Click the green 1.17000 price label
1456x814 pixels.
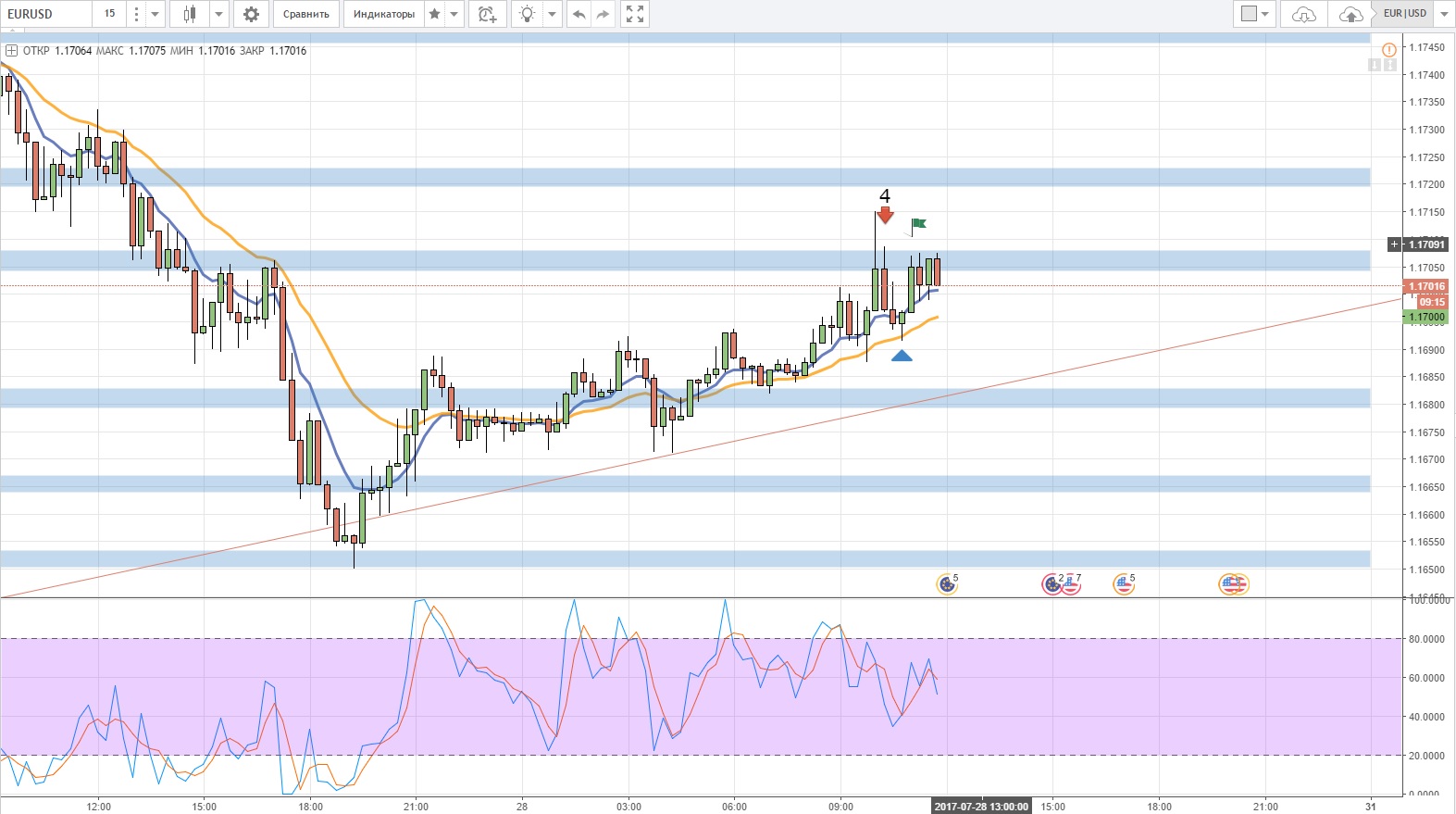[x=1426, y=317]
